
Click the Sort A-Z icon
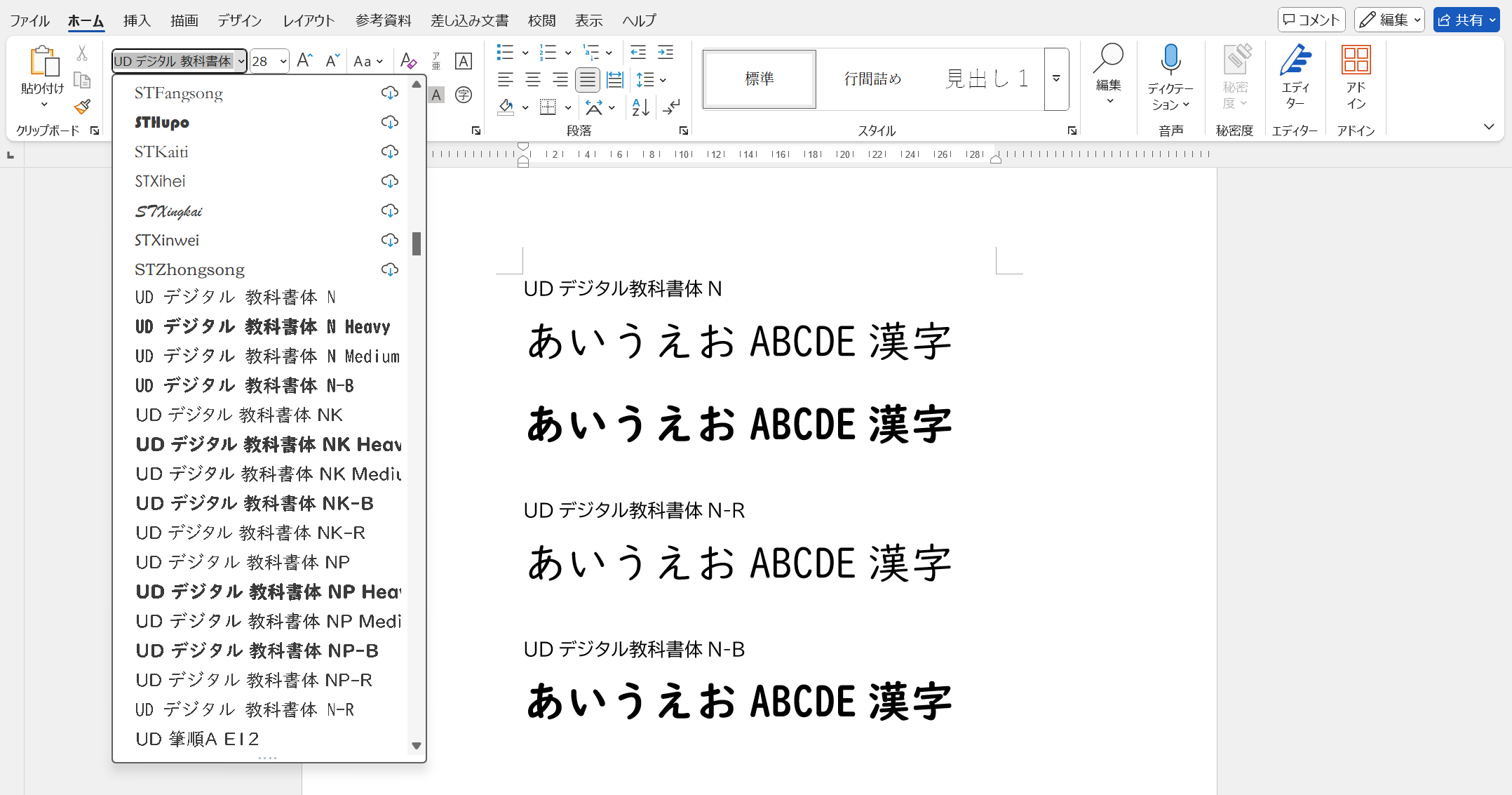click(x=640, y=107)
